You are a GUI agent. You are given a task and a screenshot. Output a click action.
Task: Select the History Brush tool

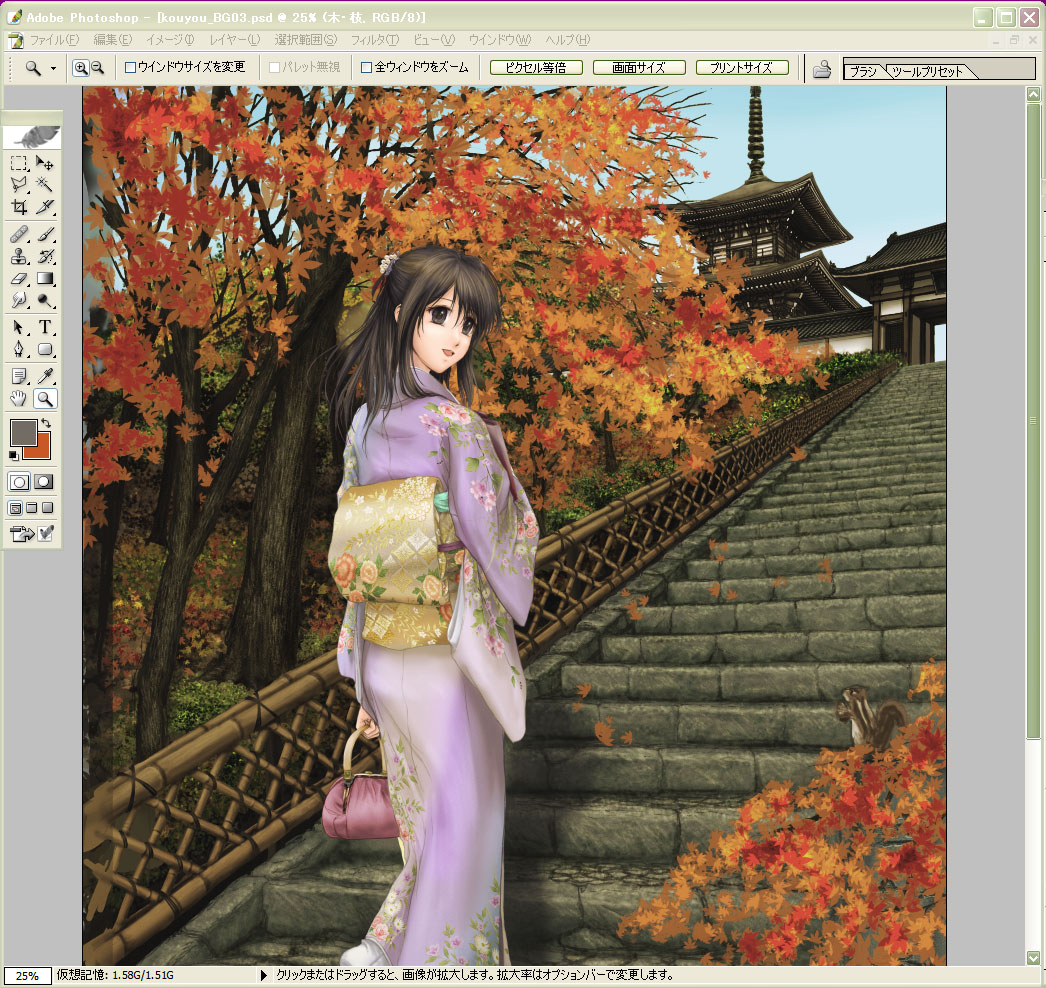point(45,256)
